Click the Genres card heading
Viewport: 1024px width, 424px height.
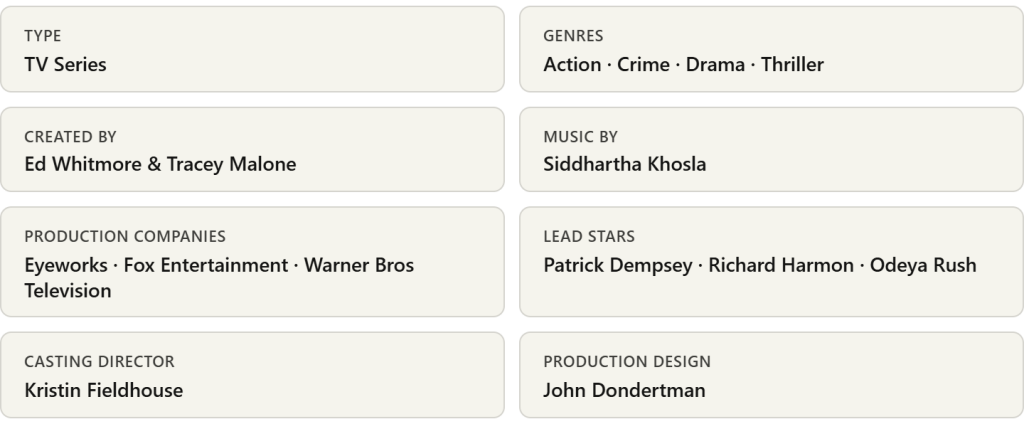[573, 36]
